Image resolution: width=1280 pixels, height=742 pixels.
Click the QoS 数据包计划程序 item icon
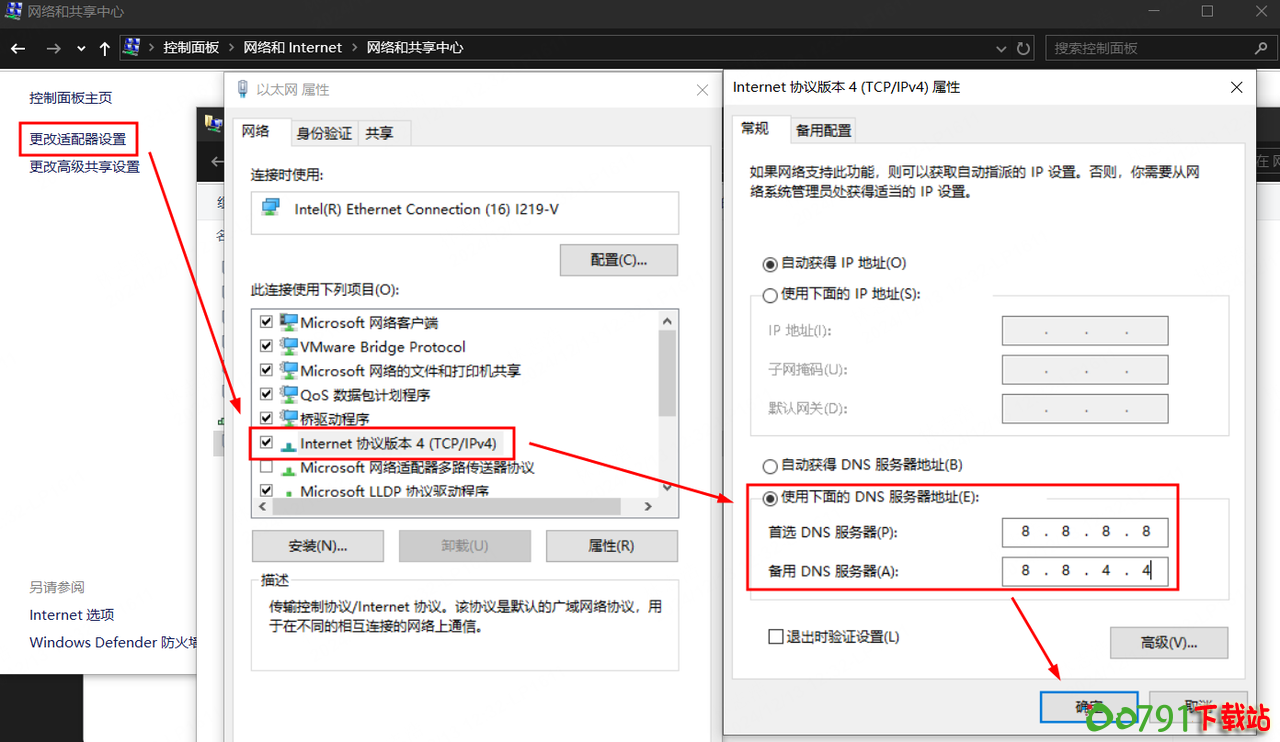pyautogui.click(x=289, y=394)
